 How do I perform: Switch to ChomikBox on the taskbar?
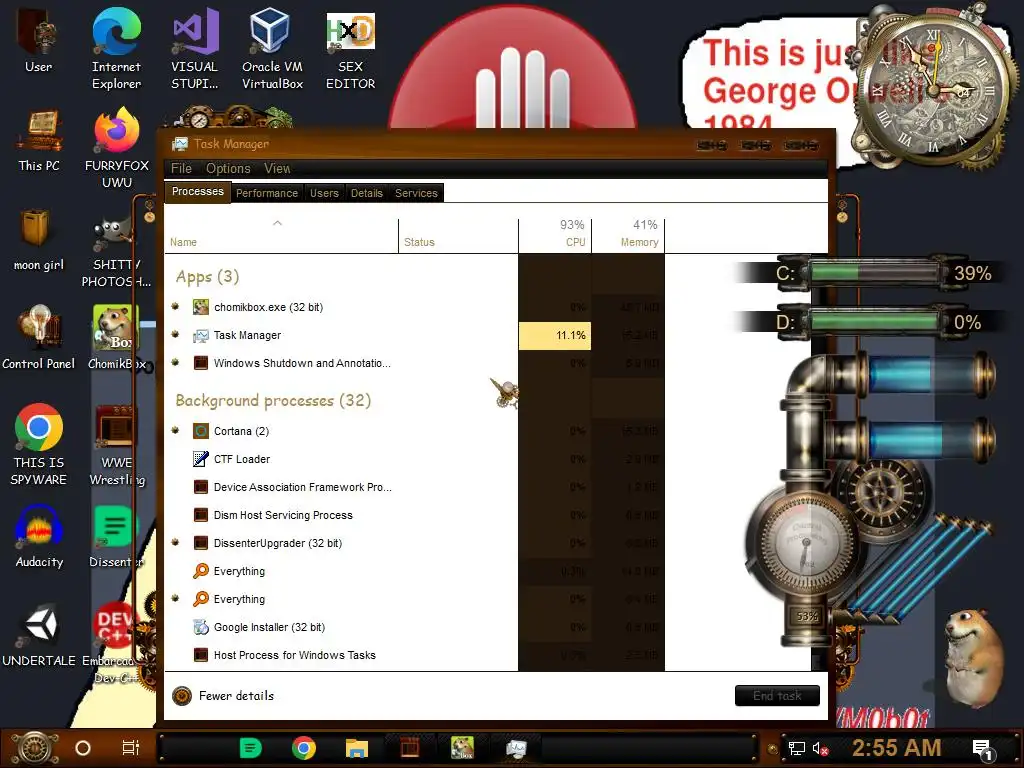(x=462, y=748)
